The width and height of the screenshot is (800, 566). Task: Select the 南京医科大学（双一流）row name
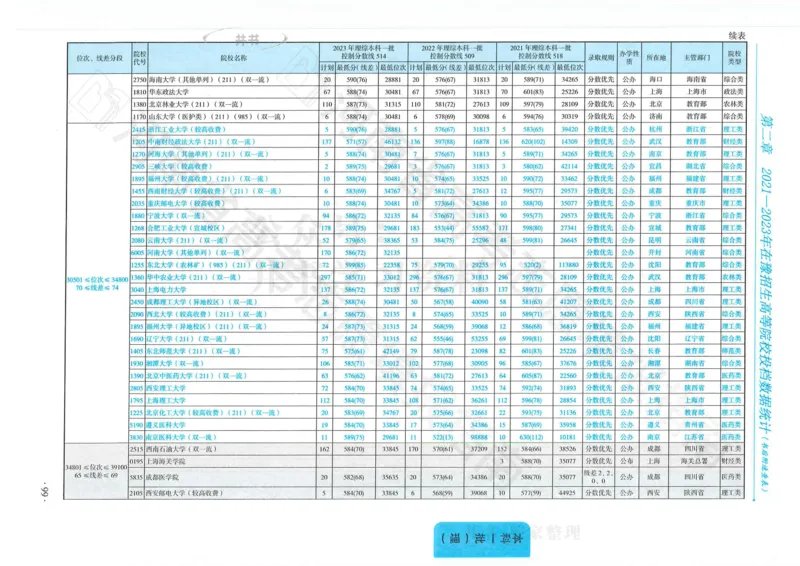click(182, 437)
